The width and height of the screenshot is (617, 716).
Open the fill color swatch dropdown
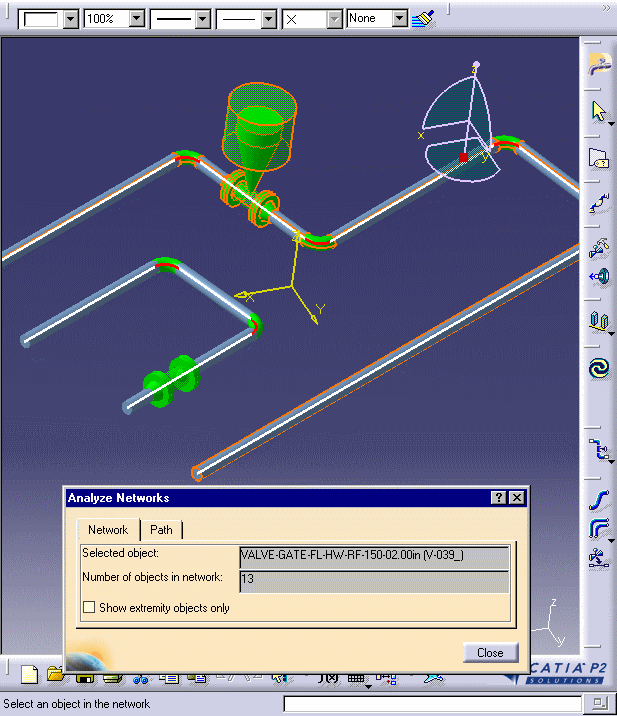pos(70,19)
